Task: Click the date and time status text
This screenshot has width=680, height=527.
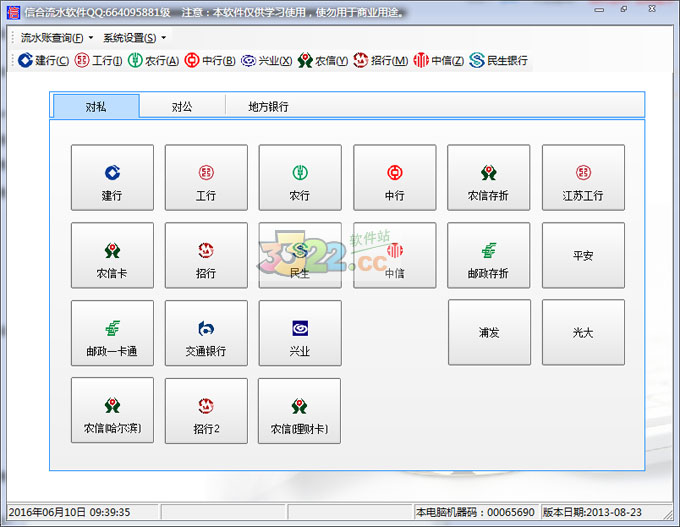Action: click(x=69, y=512)
